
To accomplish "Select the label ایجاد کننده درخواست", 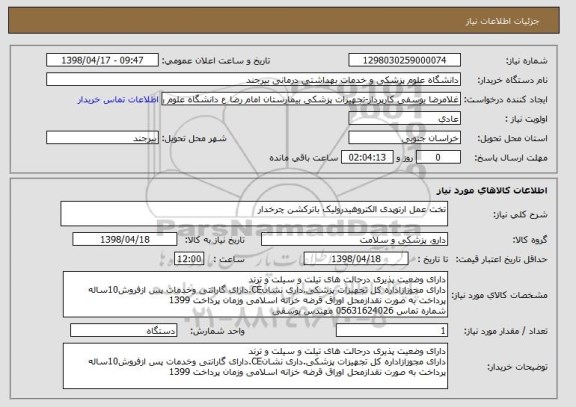I will coord(505,100).
